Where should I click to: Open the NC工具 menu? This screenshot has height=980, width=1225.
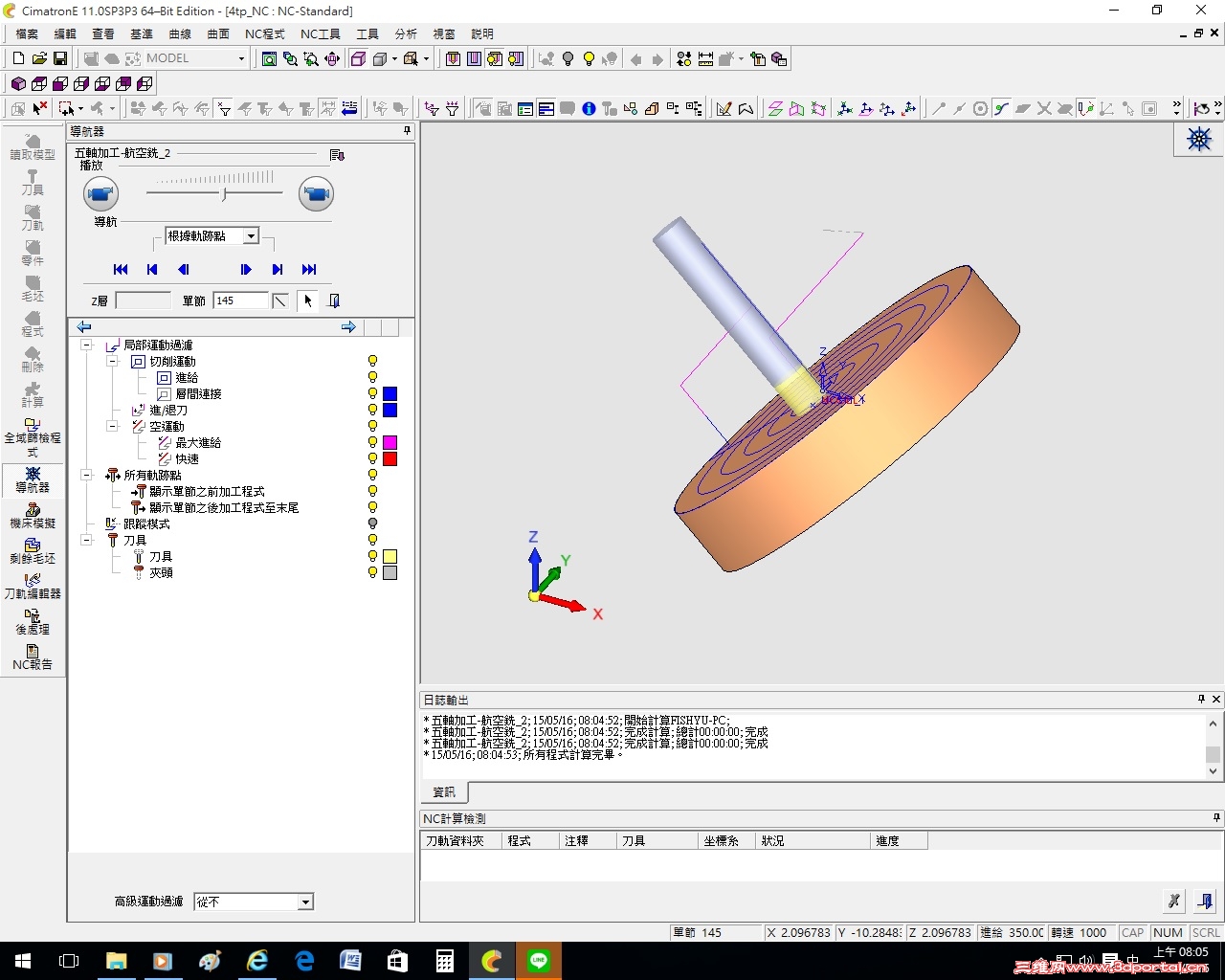tap(321, 33)
